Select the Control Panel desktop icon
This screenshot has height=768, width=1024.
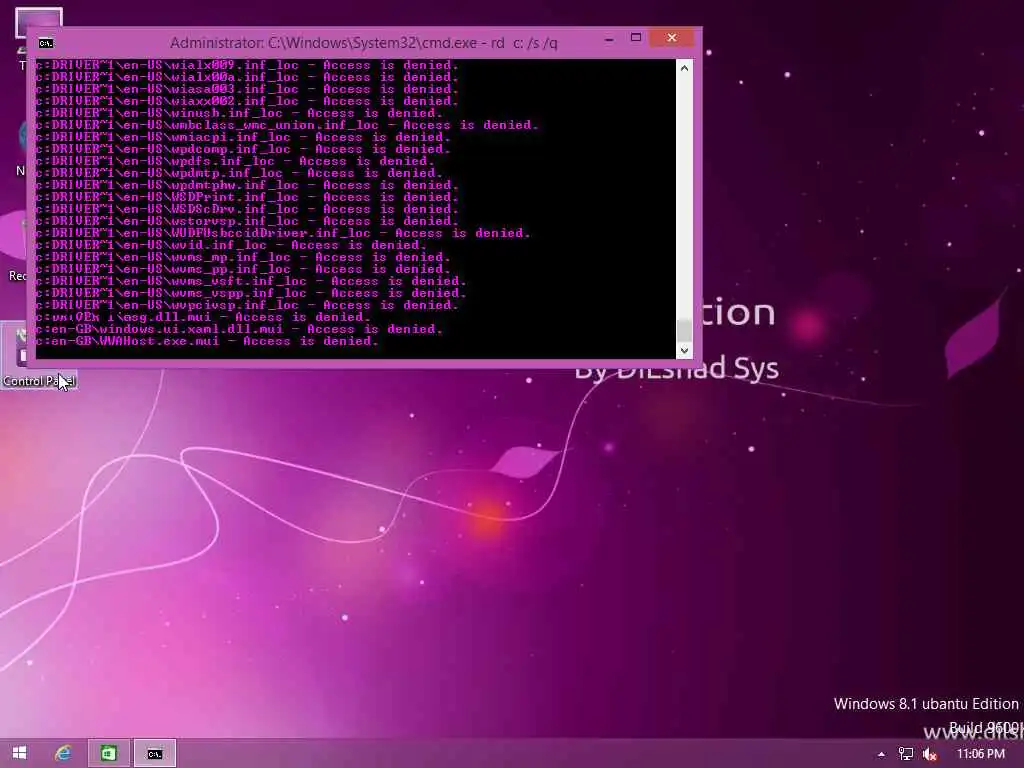click(38, 357)
